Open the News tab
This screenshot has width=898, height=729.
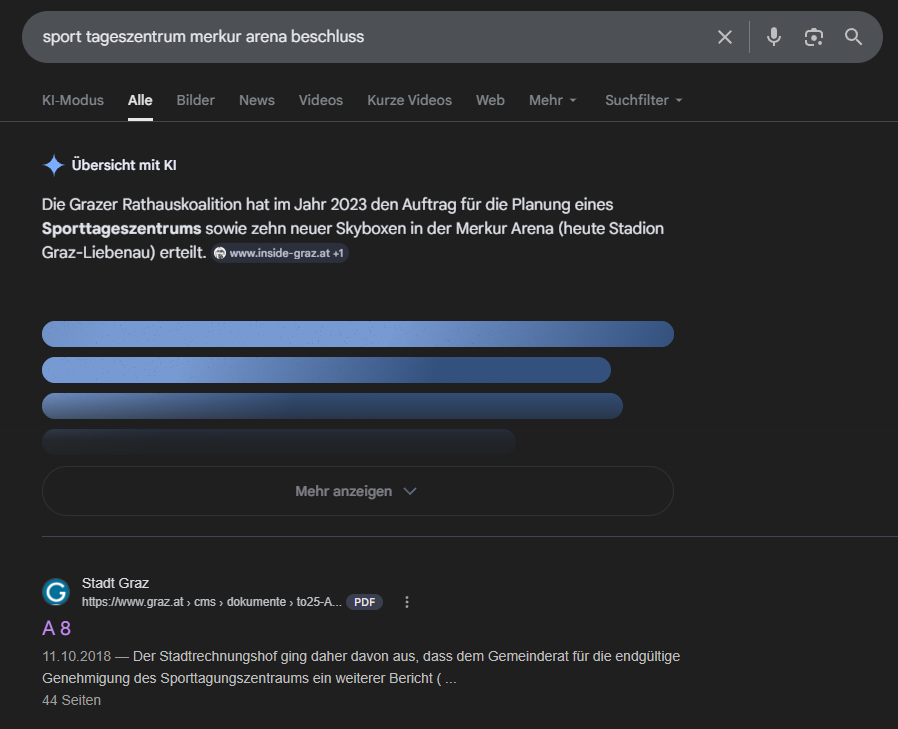[256, 100]
